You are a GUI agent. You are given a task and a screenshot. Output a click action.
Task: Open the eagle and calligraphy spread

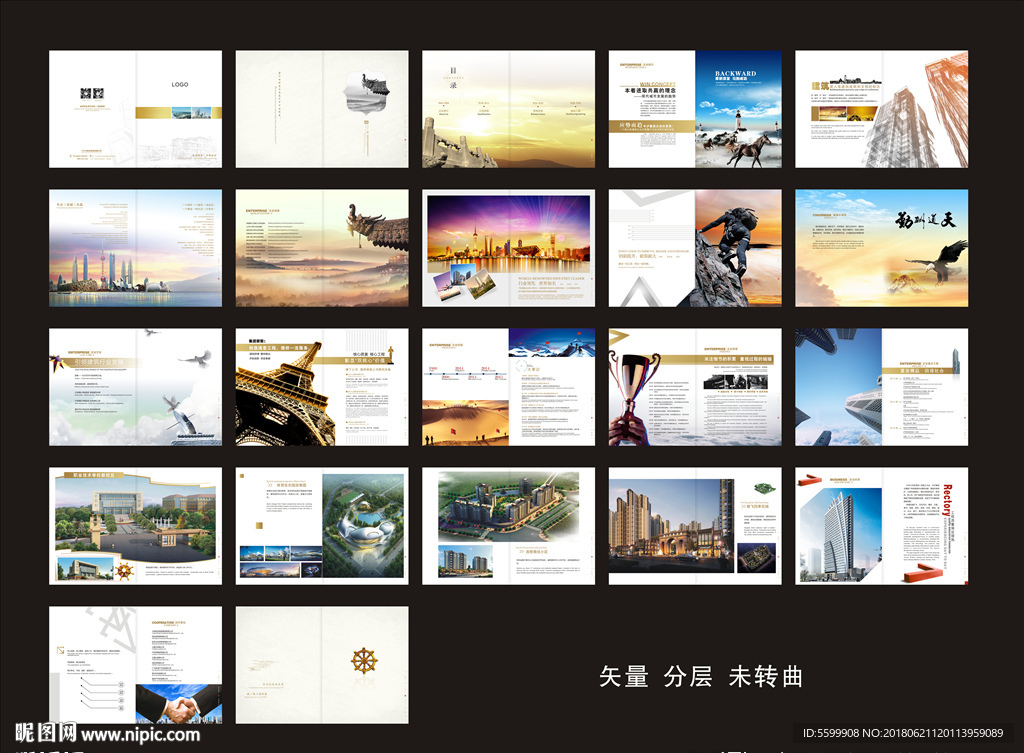[x=882, y=248]
